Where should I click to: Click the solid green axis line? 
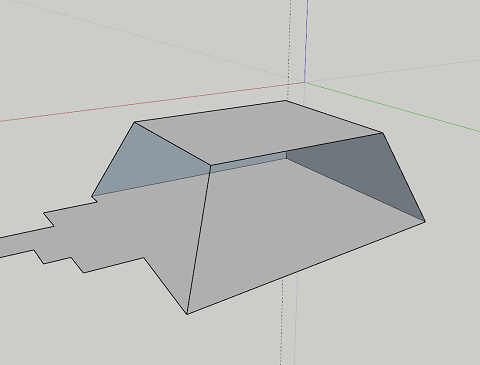392,107
